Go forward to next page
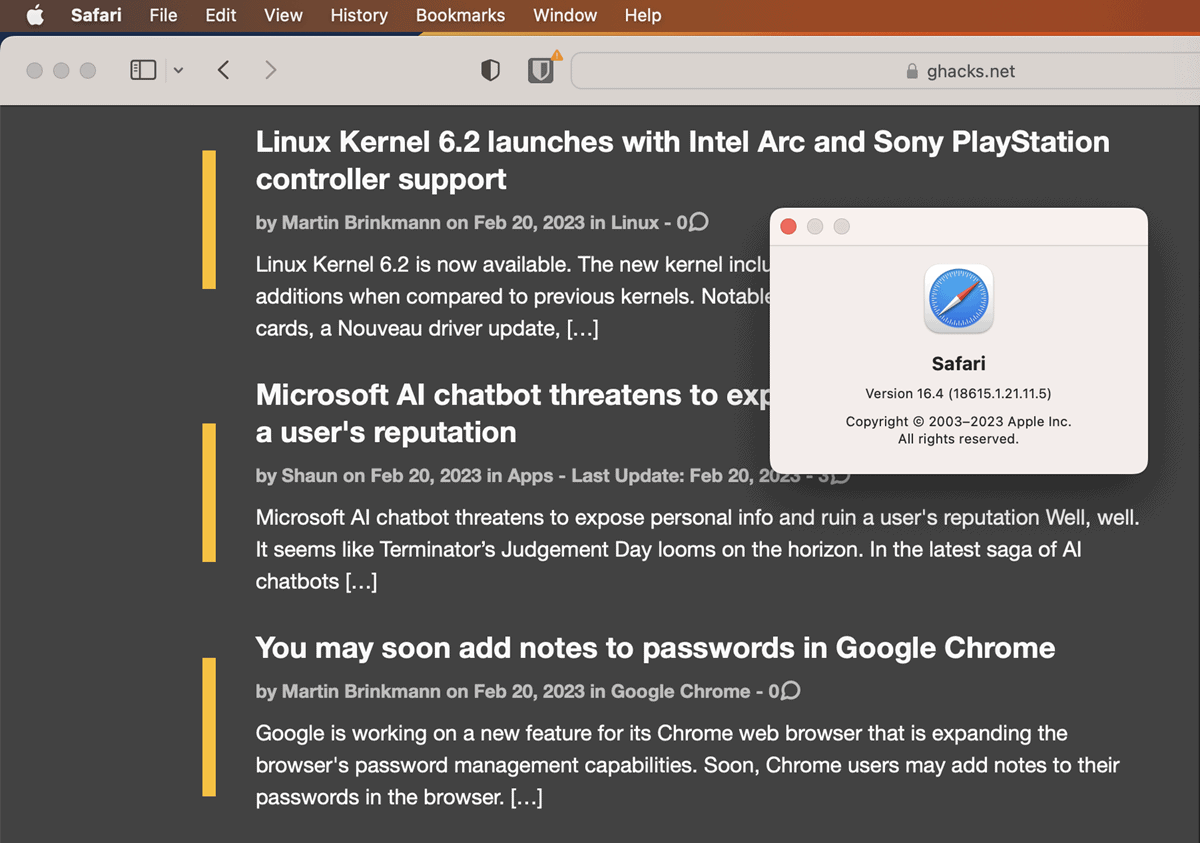The height and width of the screenshot is (843, 1200). [x=270, y=70]
